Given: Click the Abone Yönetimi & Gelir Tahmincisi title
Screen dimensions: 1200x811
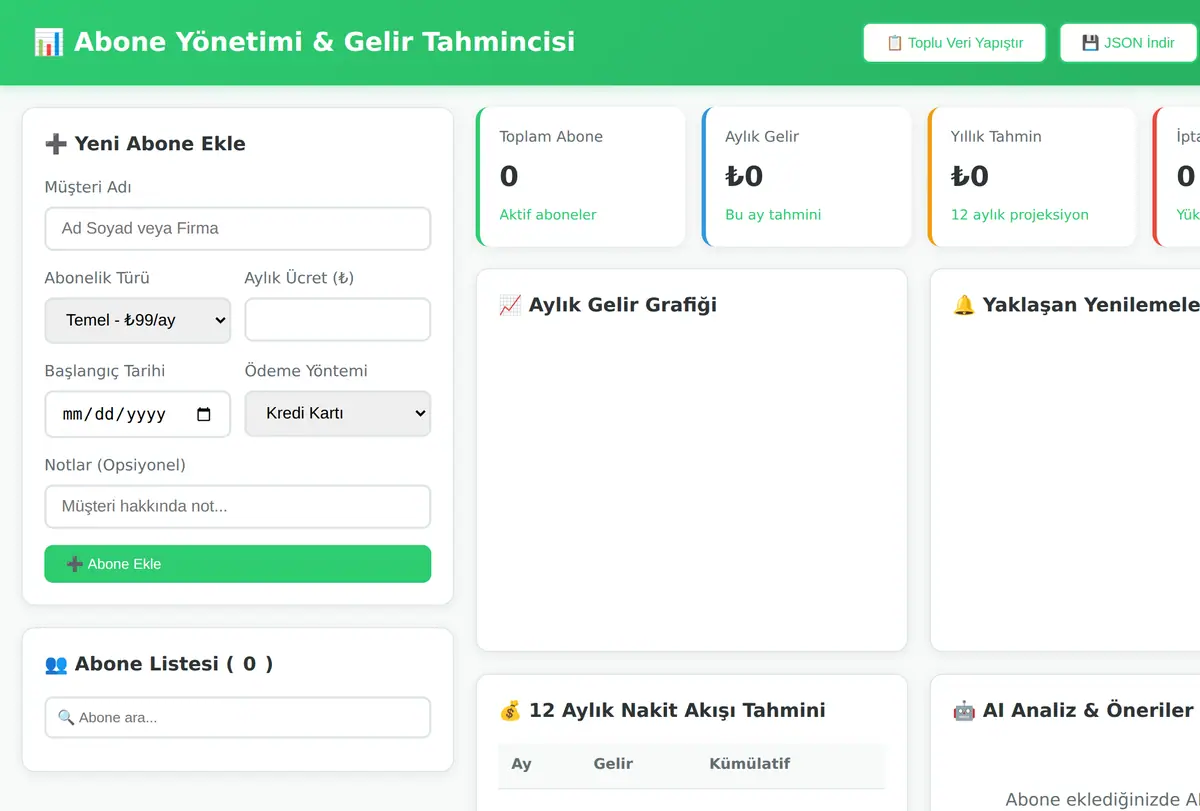Looking at the screenshot, I should click(x=325, y=42).
